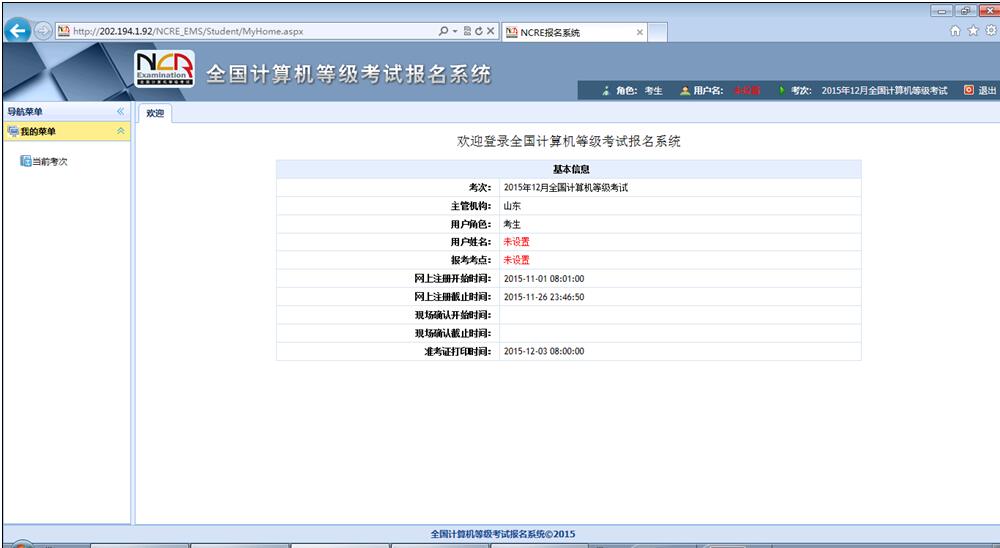Click the NCRE Examination logo
1000x548 pixels.
[x=165, y=69]
